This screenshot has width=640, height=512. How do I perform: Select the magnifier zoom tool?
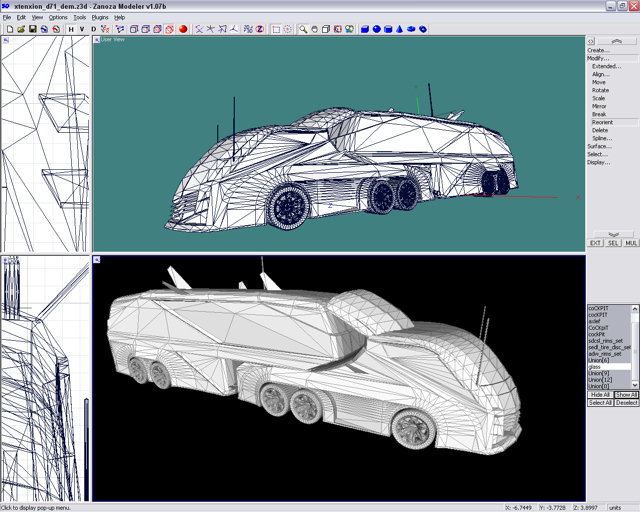(303, 29)
